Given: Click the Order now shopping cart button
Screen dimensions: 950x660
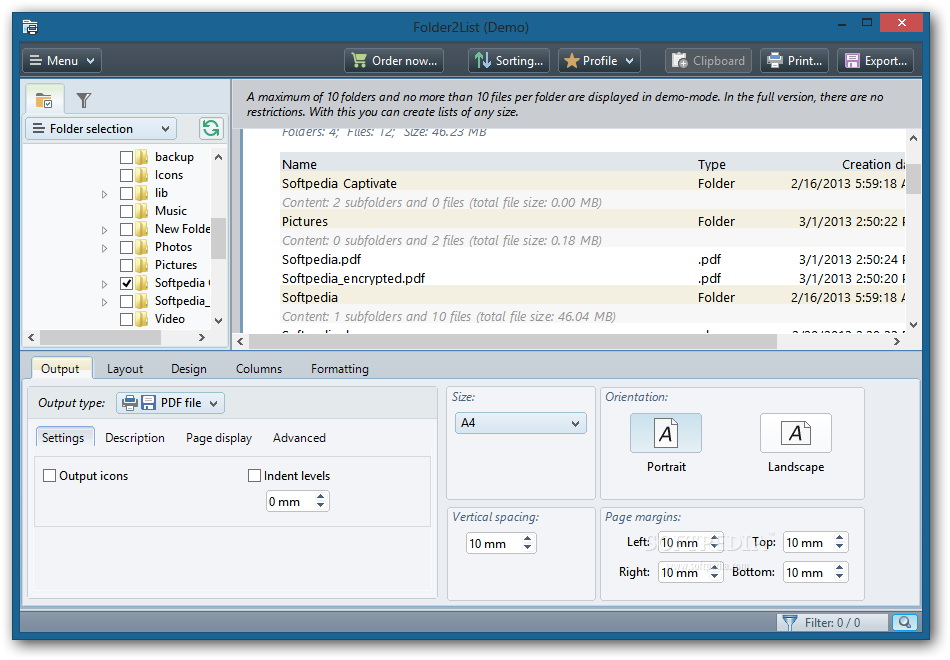Looking at the screenshot, I should pyautogui.click(x=394, y=61).
